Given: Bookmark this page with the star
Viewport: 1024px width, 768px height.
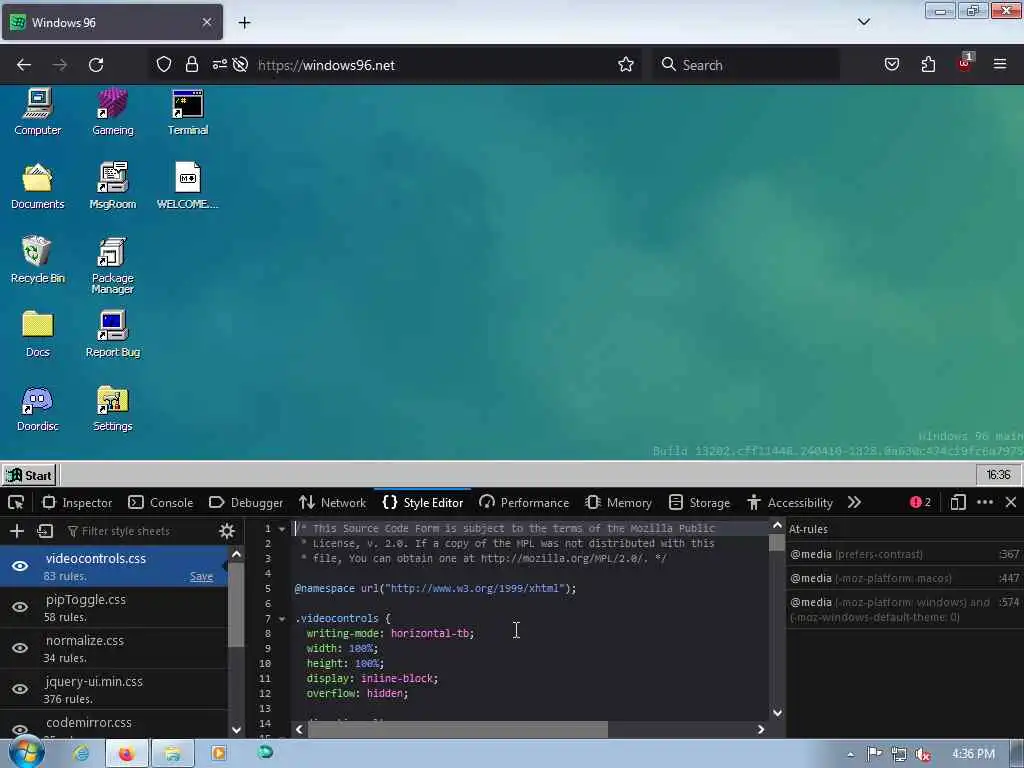Looking at the screenshot, I should [x=626, y=64].
